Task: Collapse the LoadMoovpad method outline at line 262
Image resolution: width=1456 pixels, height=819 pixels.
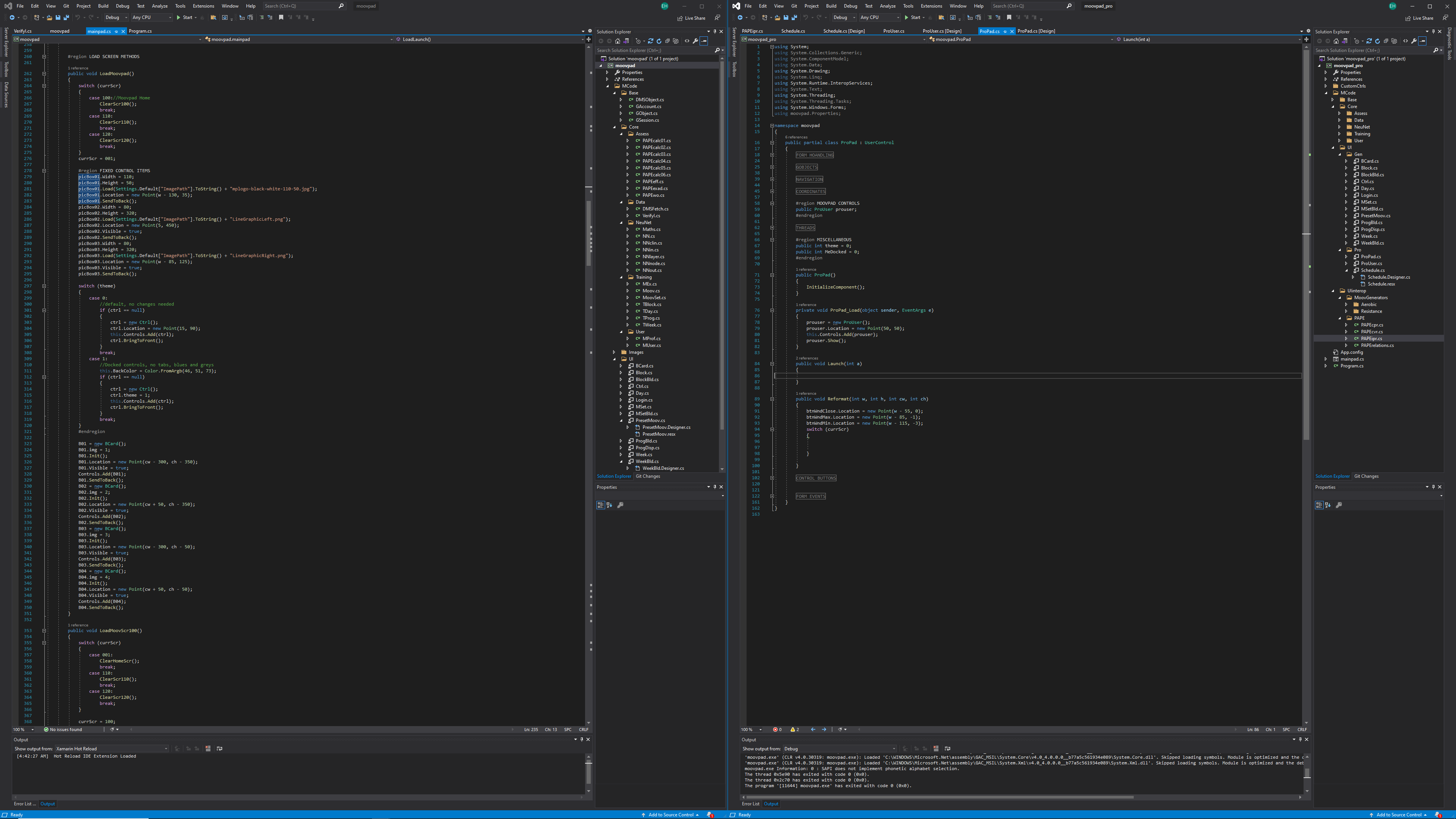Action: pos(44,74)
